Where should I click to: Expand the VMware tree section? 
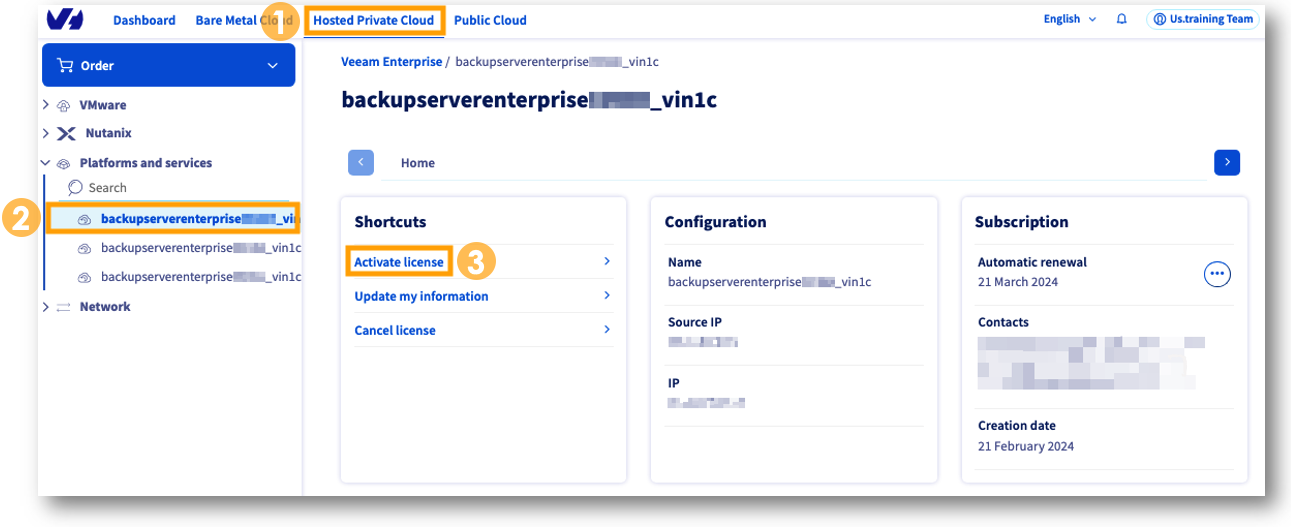46,105
